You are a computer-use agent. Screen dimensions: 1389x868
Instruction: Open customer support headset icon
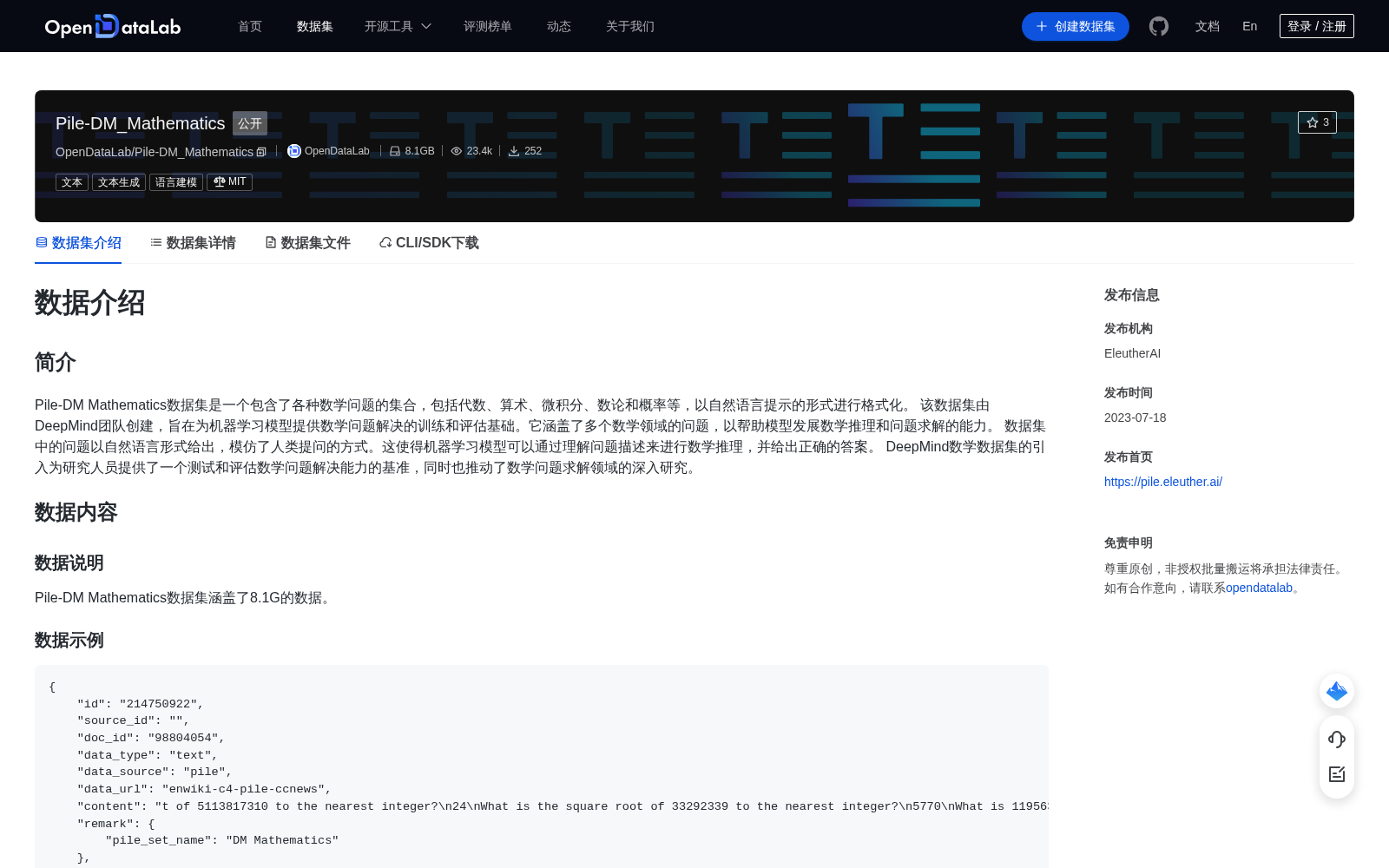tap(1337, 740)
